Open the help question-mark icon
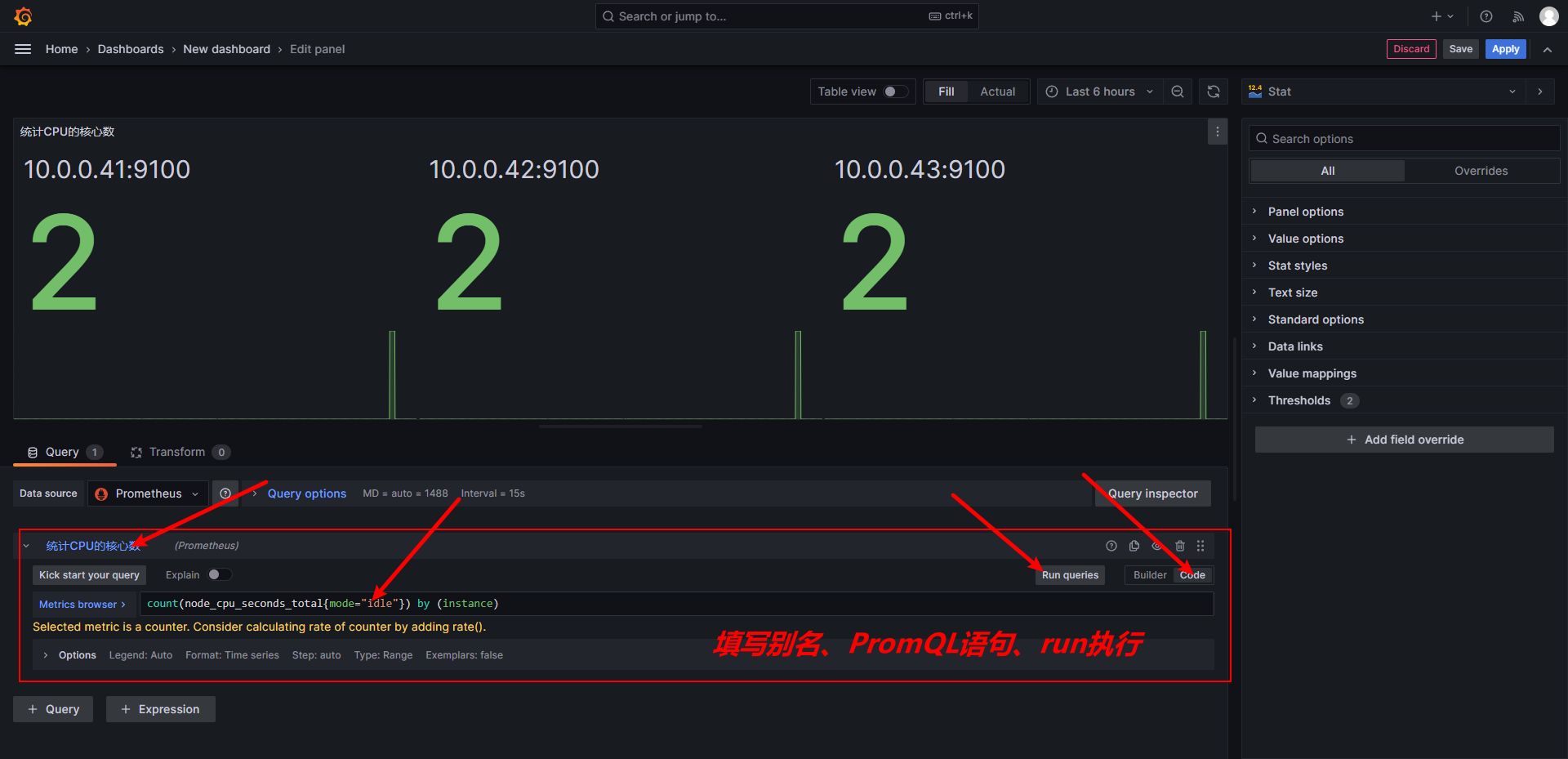The width and height of the screenshot is (1568, 759). pyautogui.click(x=1486, y=16)
